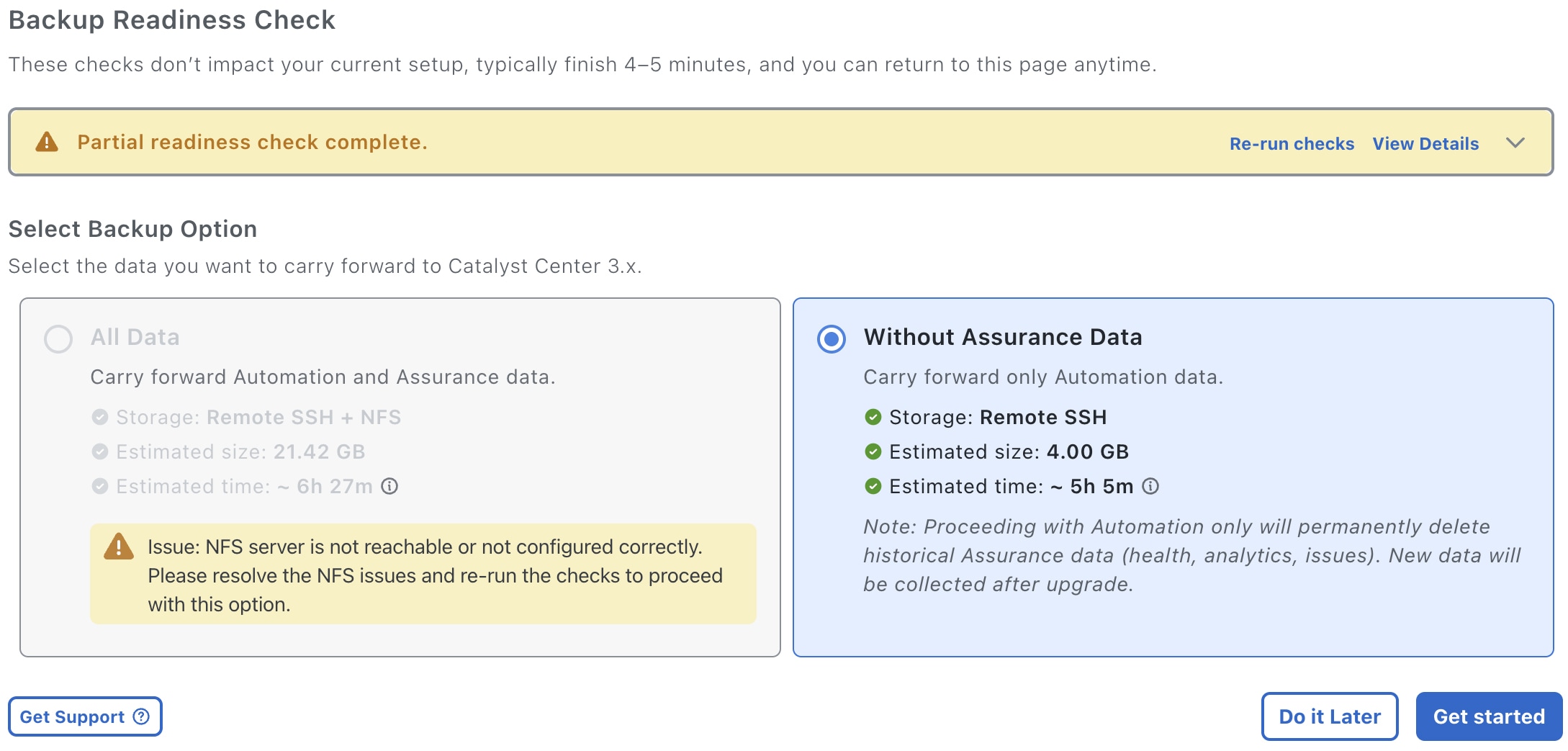
Task: Open View Details link
Action: [x=1425, y=143]
